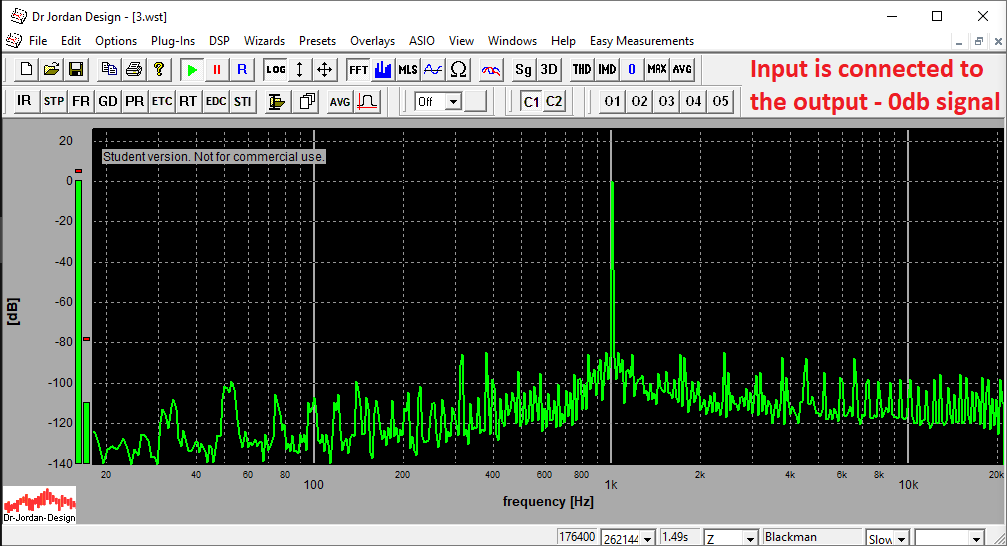Open the 3D view

[549, 69]
